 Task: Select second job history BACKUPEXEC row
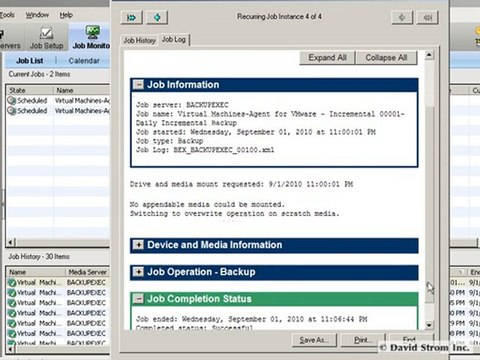58,293
